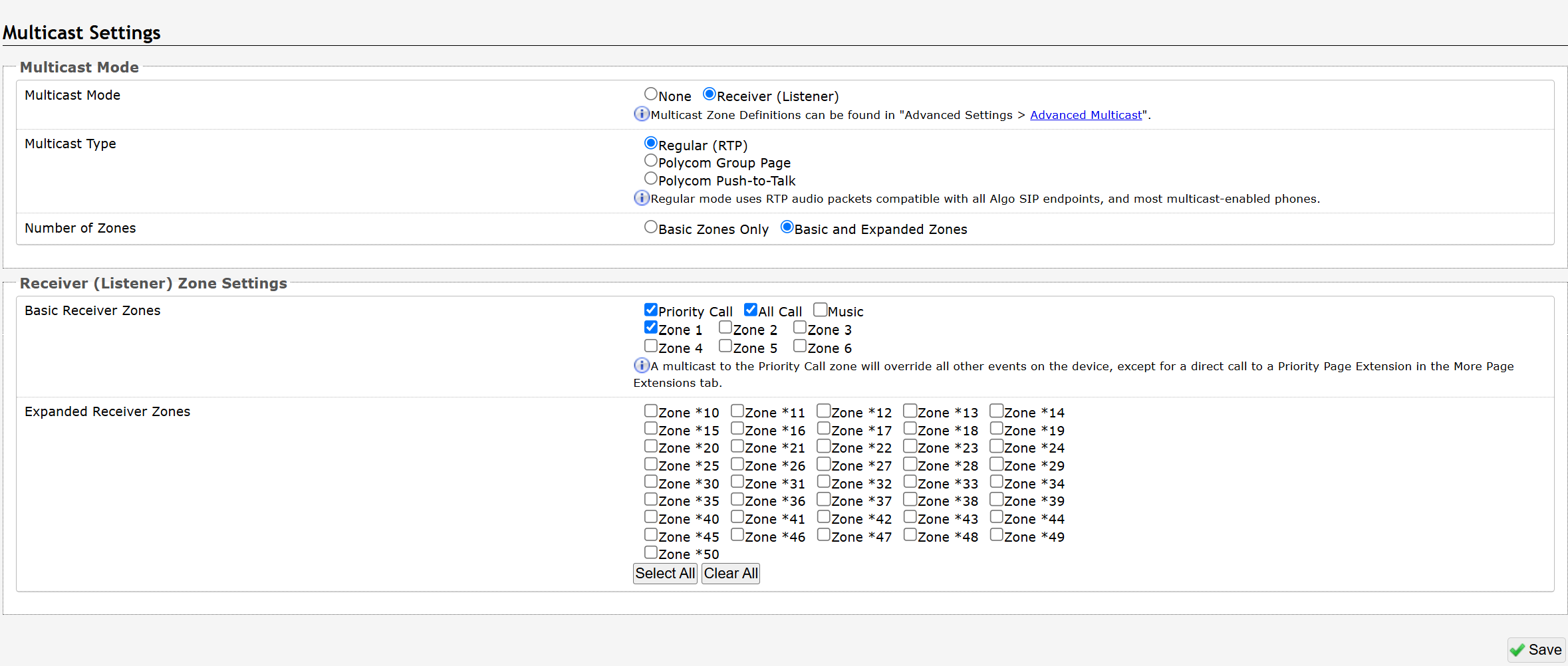1568x666 pixels.
Task: Enable Zone *34 in expanded zones
Action: click(x=997, y=482)
